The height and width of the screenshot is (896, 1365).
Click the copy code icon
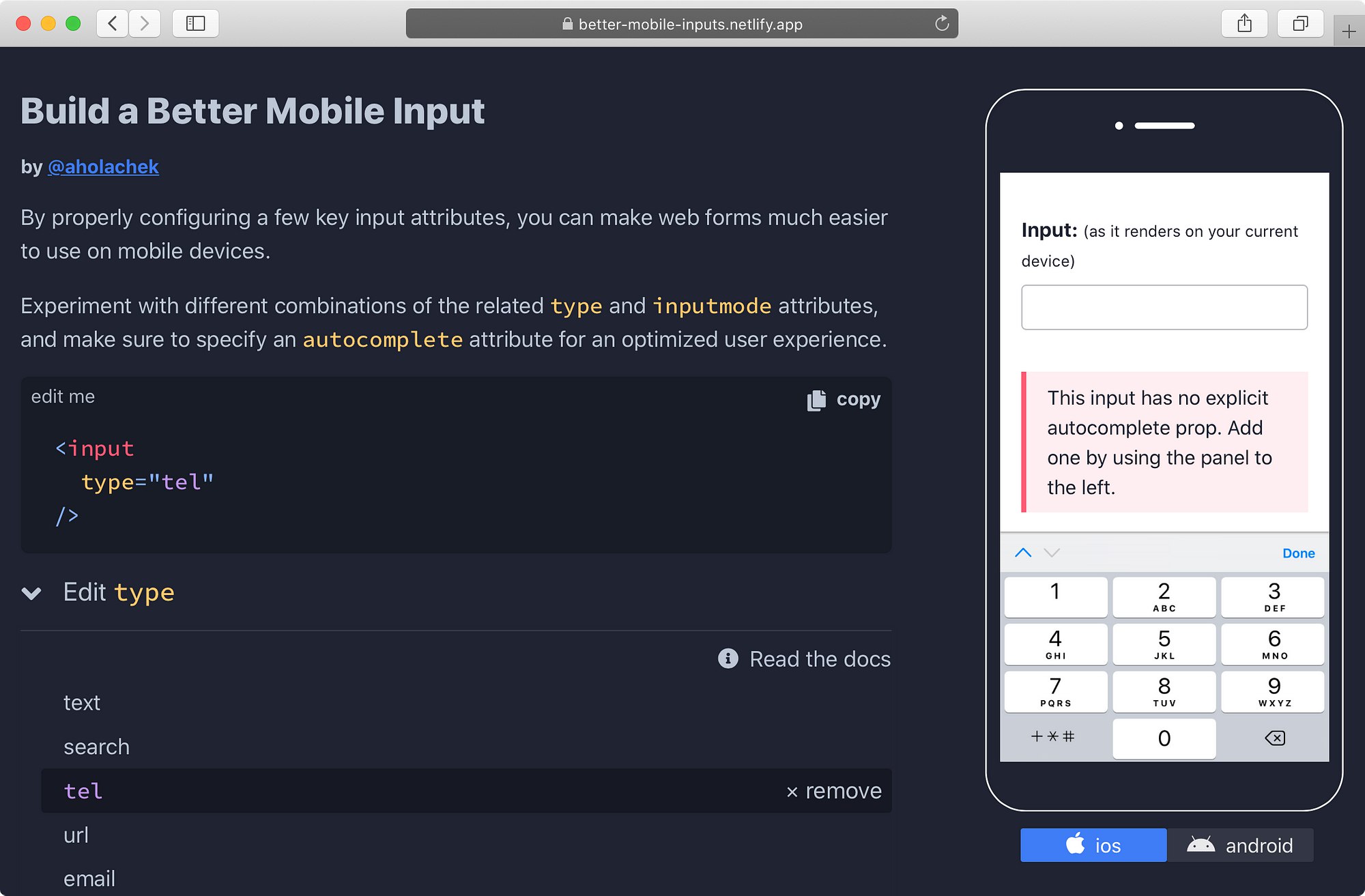pos(816,400)
